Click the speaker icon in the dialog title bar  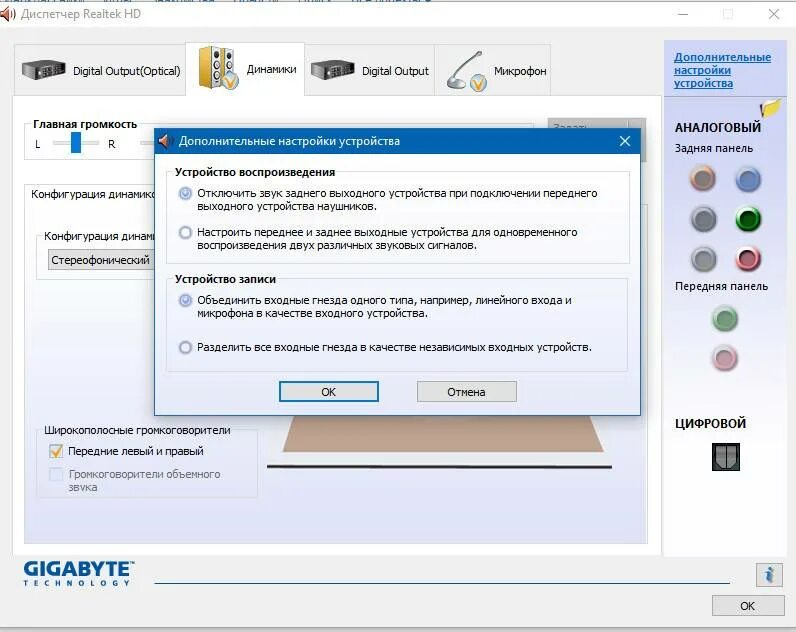(165, 141)
